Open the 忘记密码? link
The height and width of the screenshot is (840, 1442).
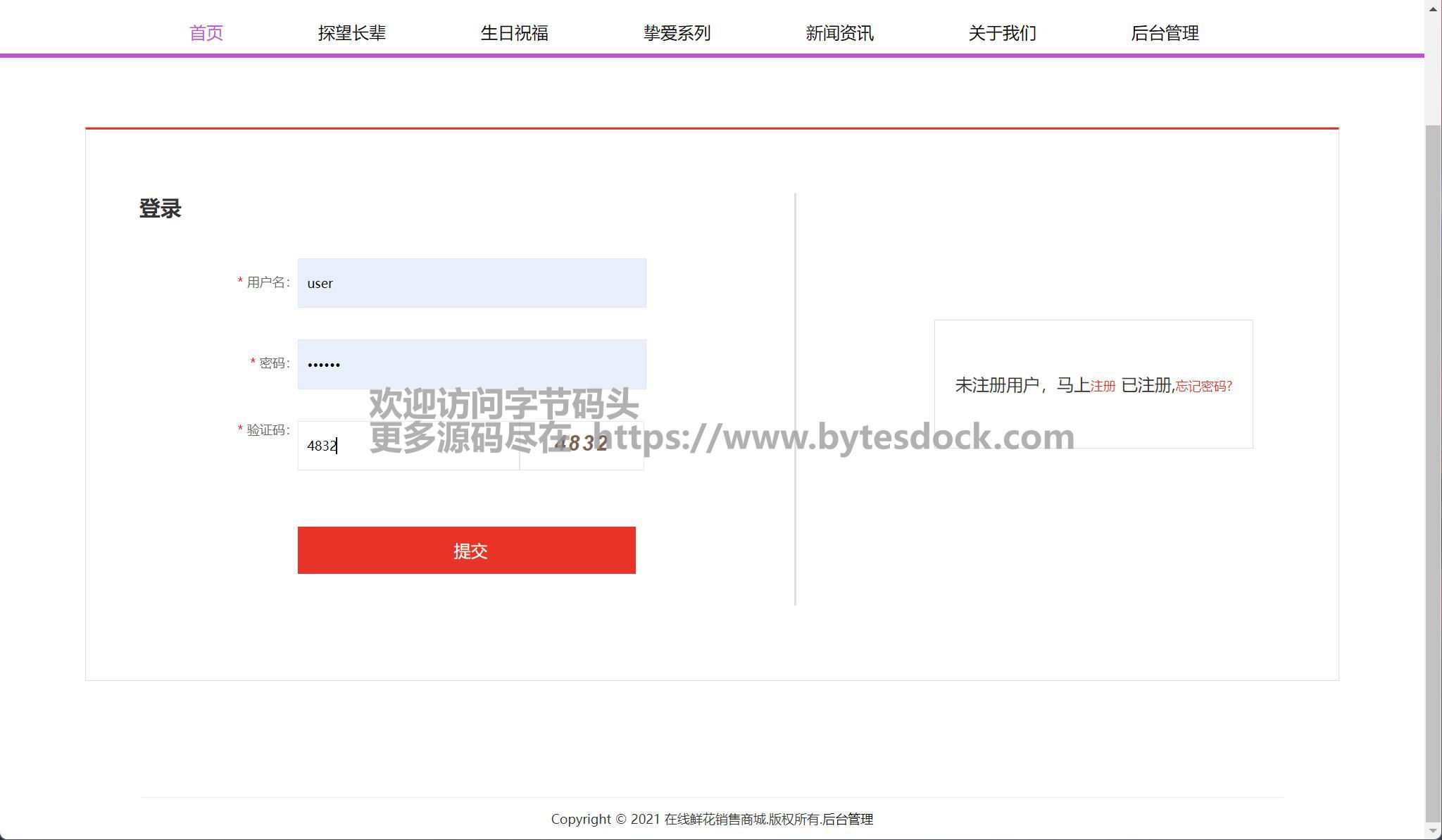point(1203,387)
